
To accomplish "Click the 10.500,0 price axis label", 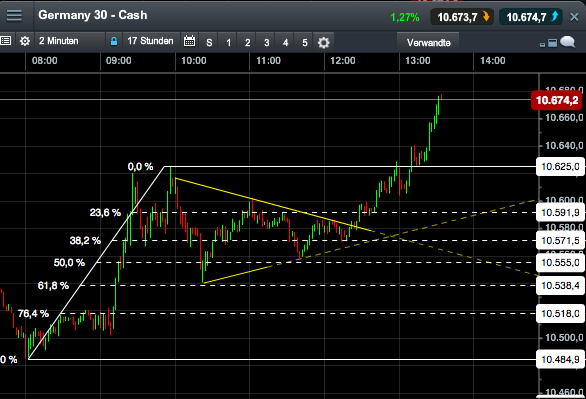I will point(564,338).
